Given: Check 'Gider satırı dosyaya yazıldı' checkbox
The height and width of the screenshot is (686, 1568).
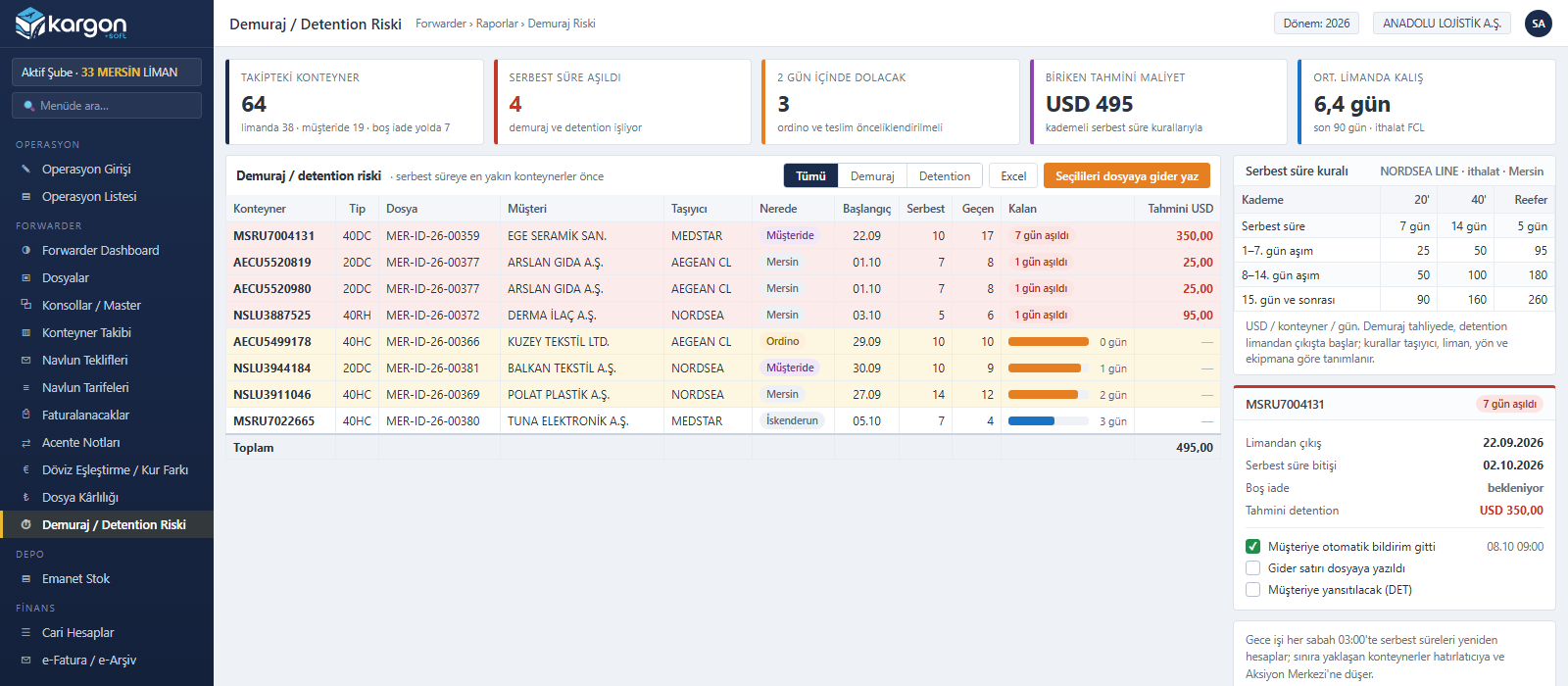Looking at the screenshot, I should (x=1252, y=568).
